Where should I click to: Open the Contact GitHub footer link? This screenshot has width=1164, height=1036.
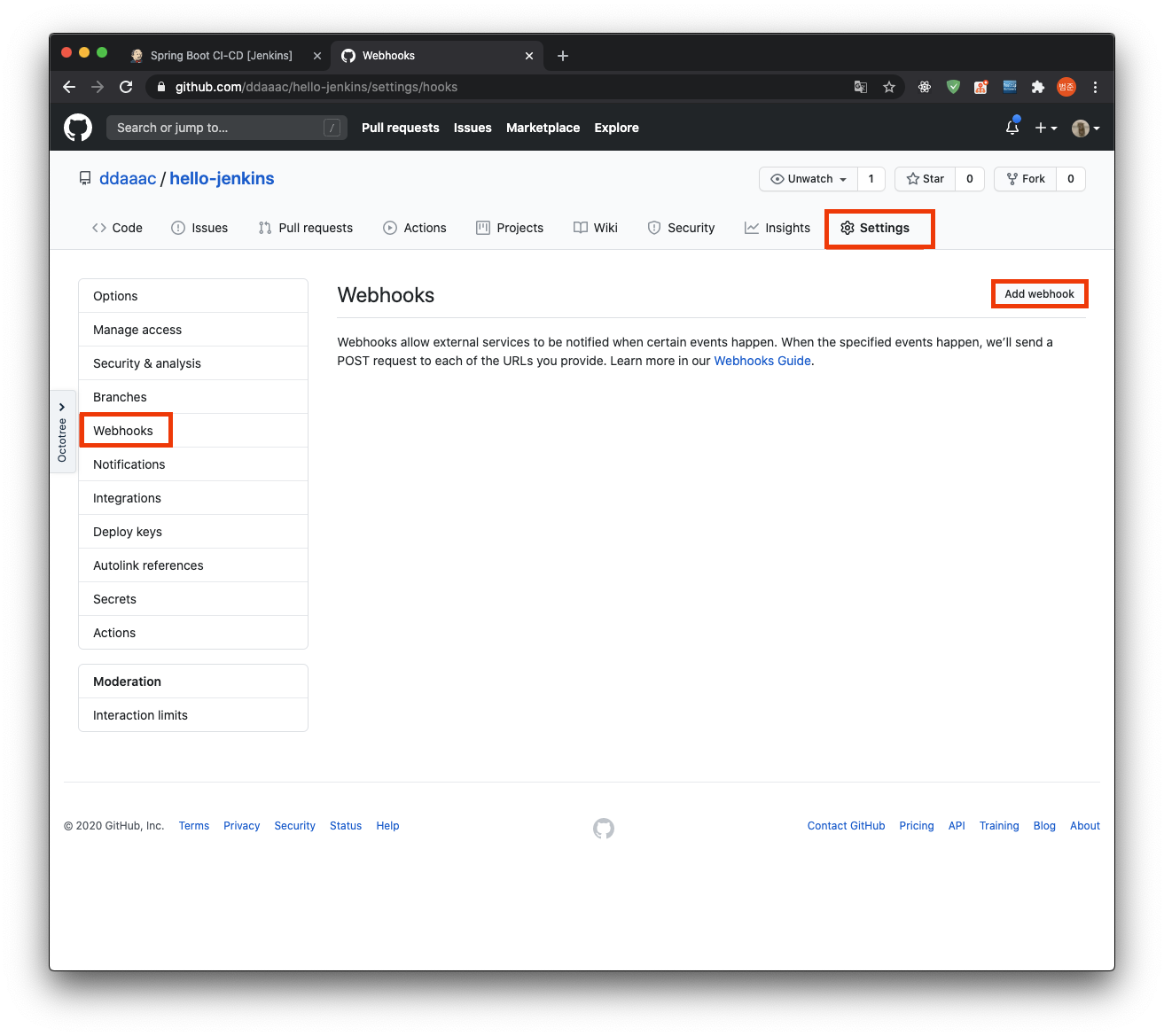[x=846, y=826]
